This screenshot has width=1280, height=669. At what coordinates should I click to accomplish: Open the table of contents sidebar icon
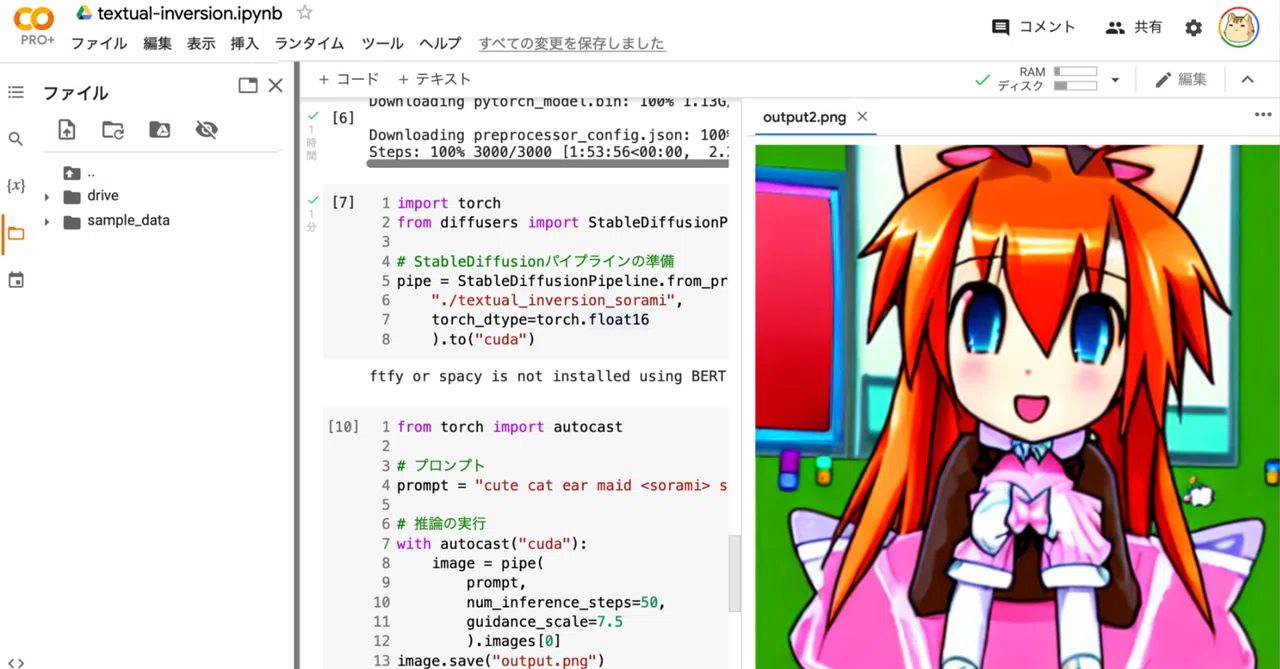pos(16,92)
